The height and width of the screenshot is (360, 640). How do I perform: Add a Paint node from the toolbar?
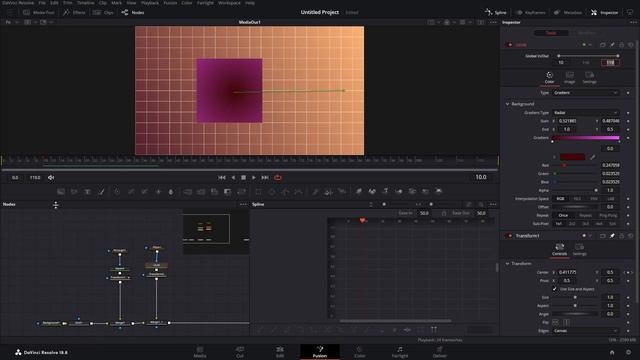[101, 191]
